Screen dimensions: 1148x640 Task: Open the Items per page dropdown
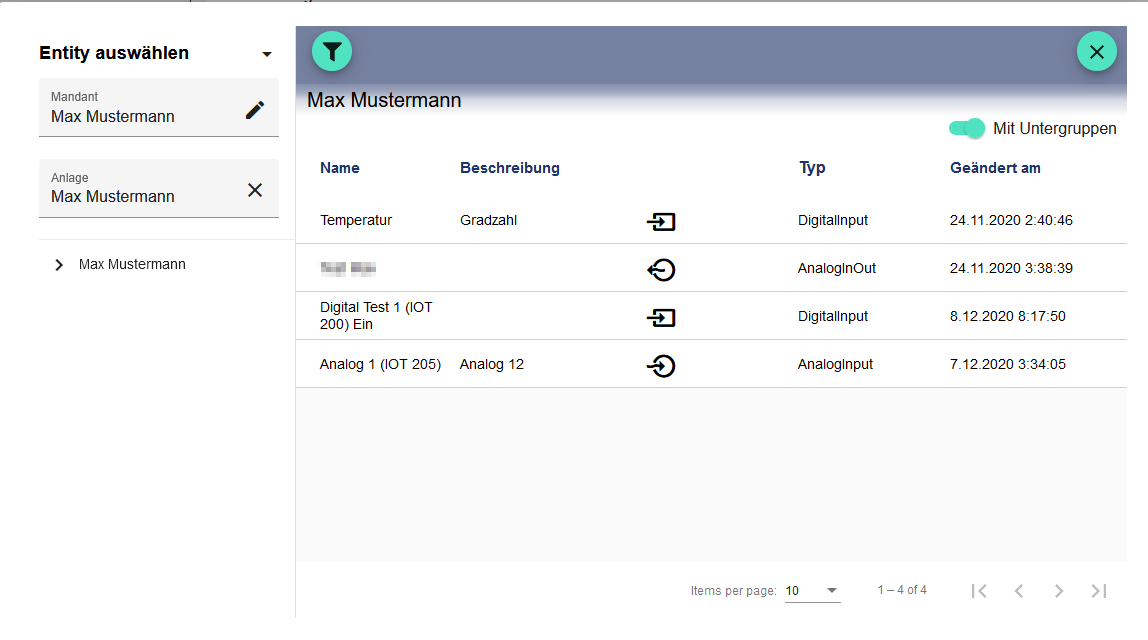click(x=812, y=590)
